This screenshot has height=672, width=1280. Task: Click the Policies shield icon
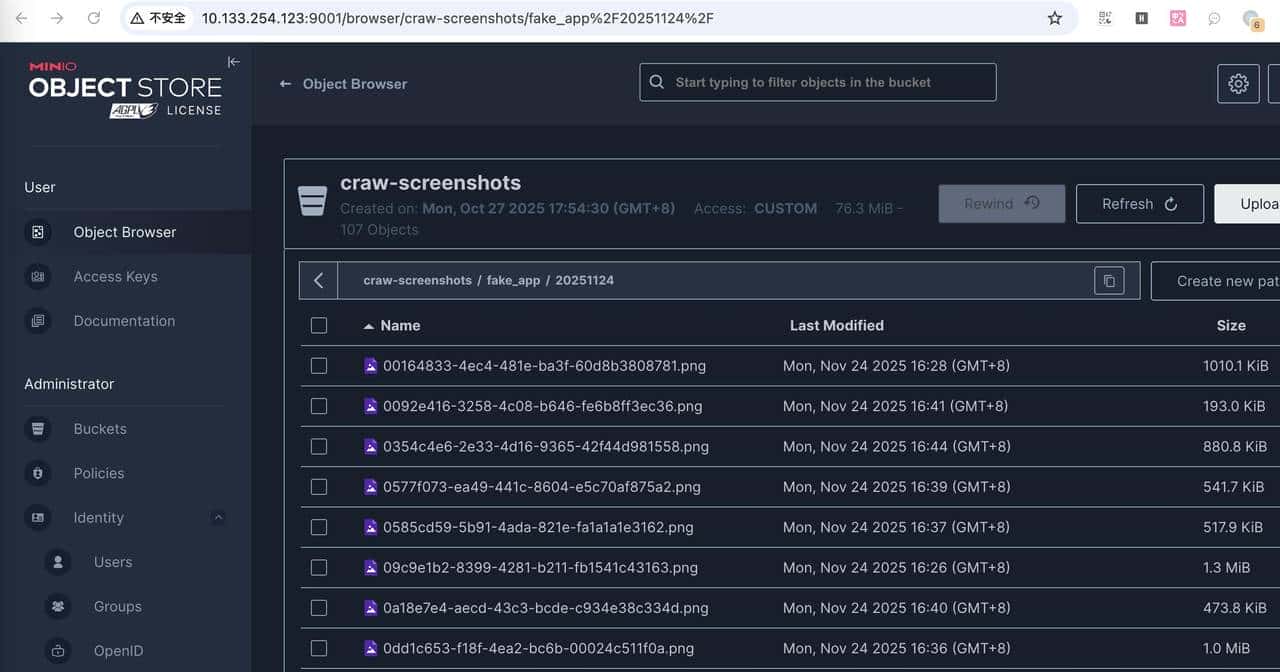(x=38, y=473)
